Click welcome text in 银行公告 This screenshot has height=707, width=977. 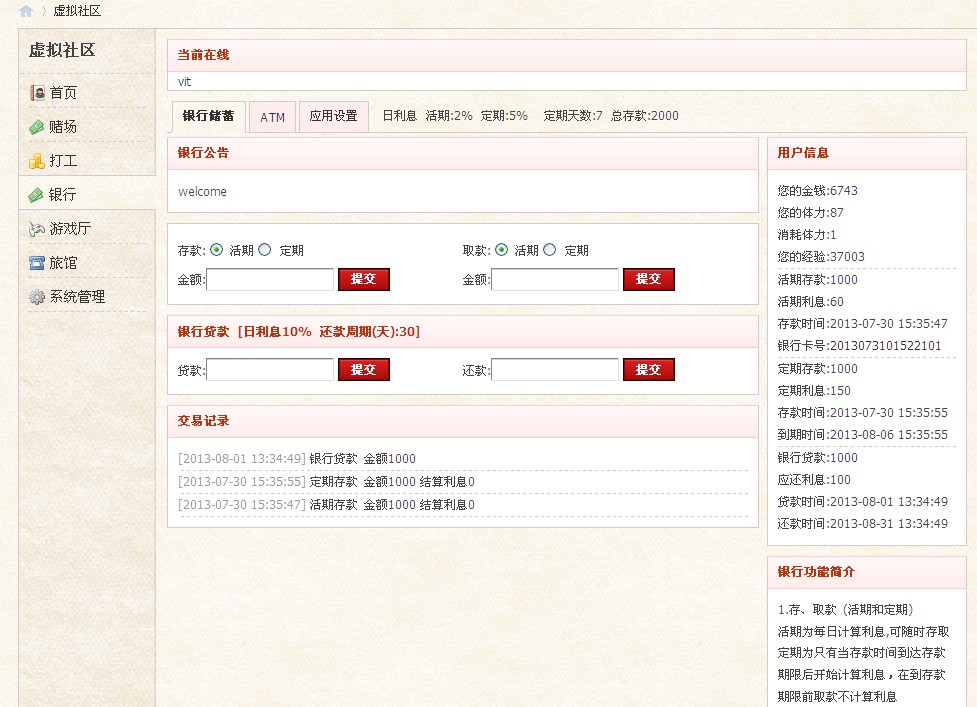tap(203, 192)
